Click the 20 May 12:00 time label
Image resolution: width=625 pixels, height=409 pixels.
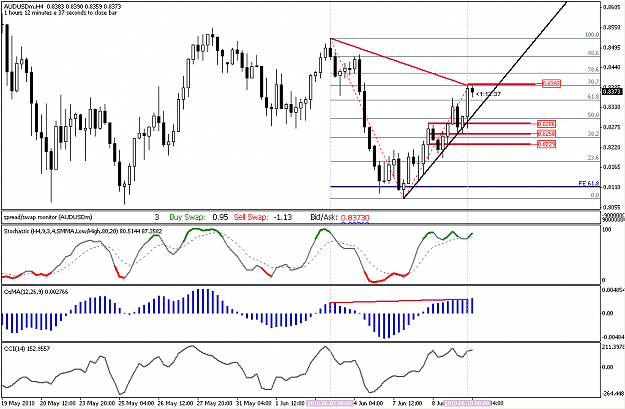(x=59, y=403)
